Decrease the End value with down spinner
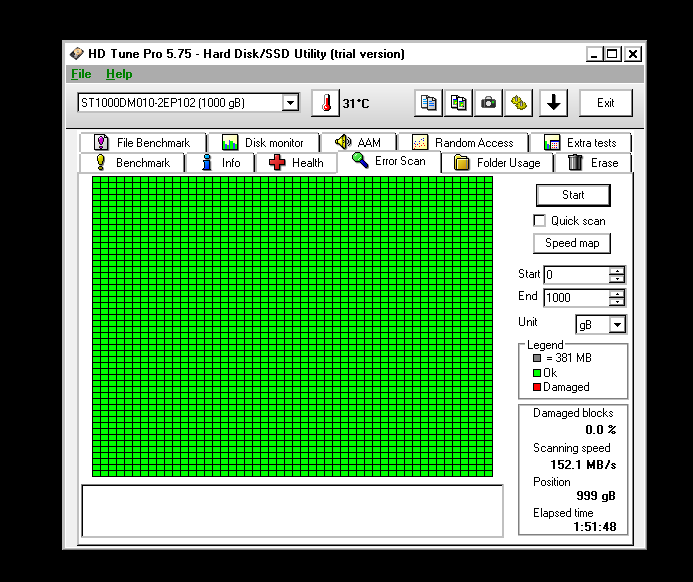 click(617, 302)
